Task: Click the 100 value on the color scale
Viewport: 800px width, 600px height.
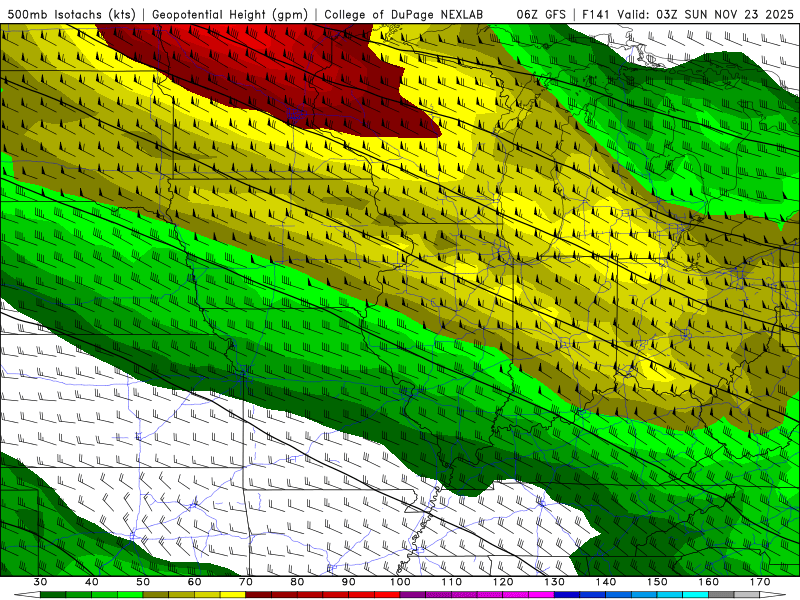Action: pyautogui.click(x=400, y=582)
